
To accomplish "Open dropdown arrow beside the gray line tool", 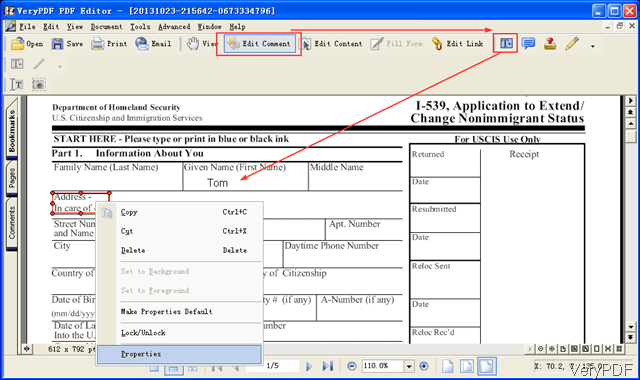I will [60, 66].
